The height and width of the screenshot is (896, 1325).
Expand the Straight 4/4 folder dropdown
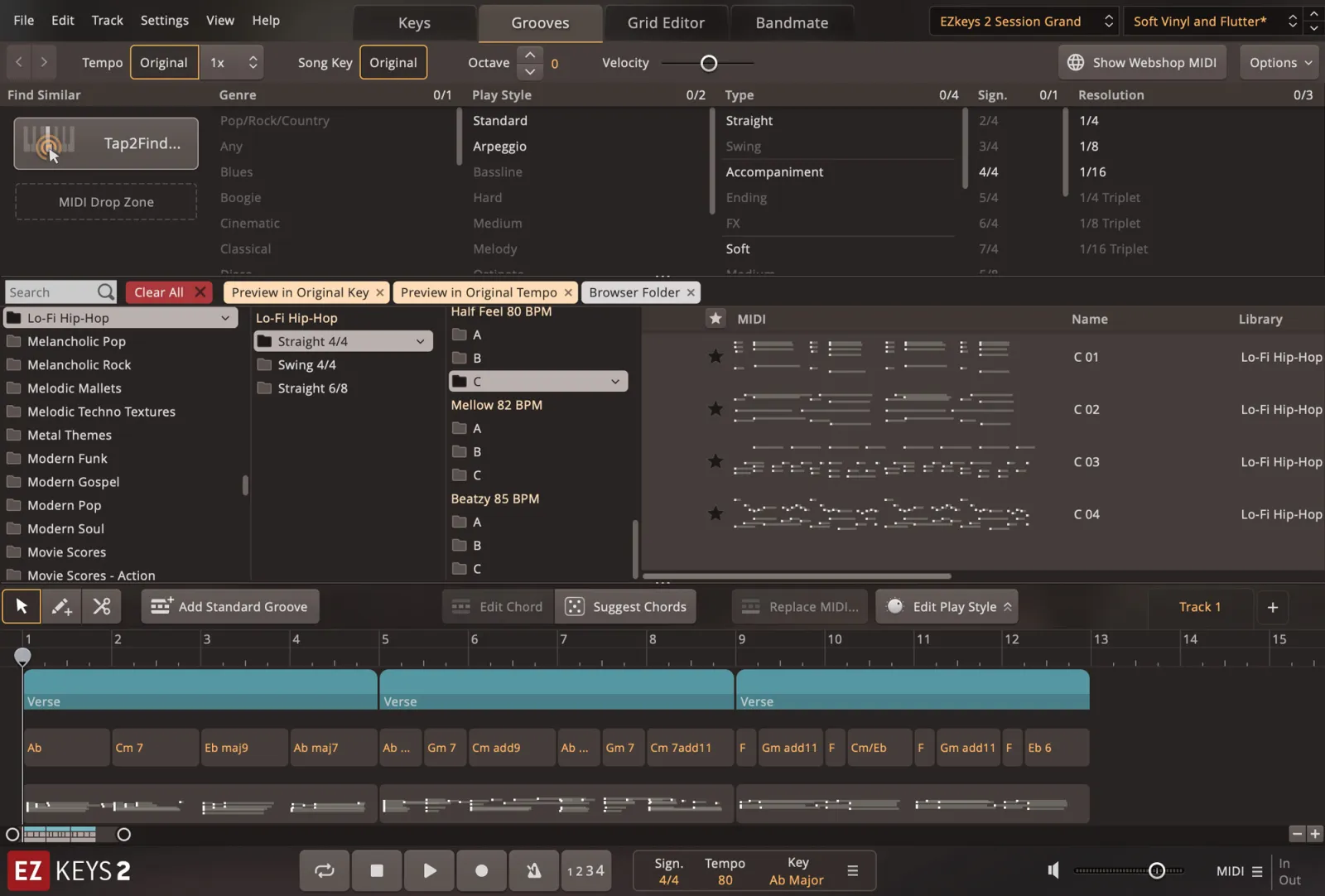pyautogui.click(x=420, y=341)
